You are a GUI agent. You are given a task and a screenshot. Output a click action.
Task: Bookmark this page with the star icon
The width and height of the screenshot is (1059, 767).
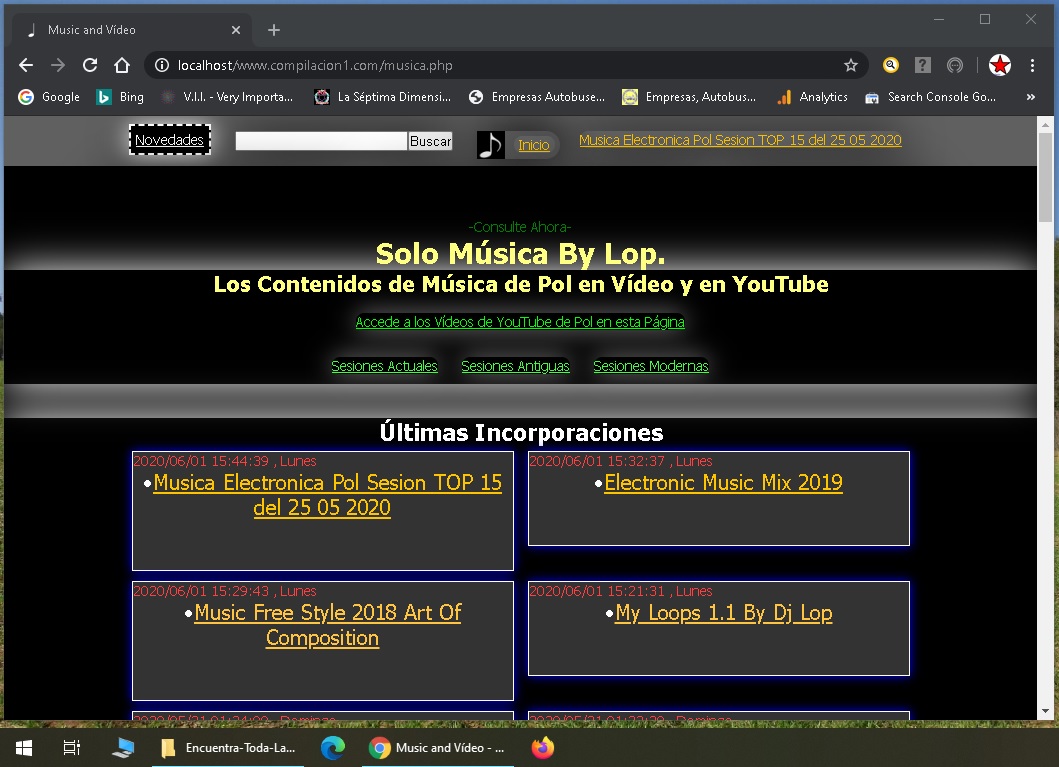(851, 64)
